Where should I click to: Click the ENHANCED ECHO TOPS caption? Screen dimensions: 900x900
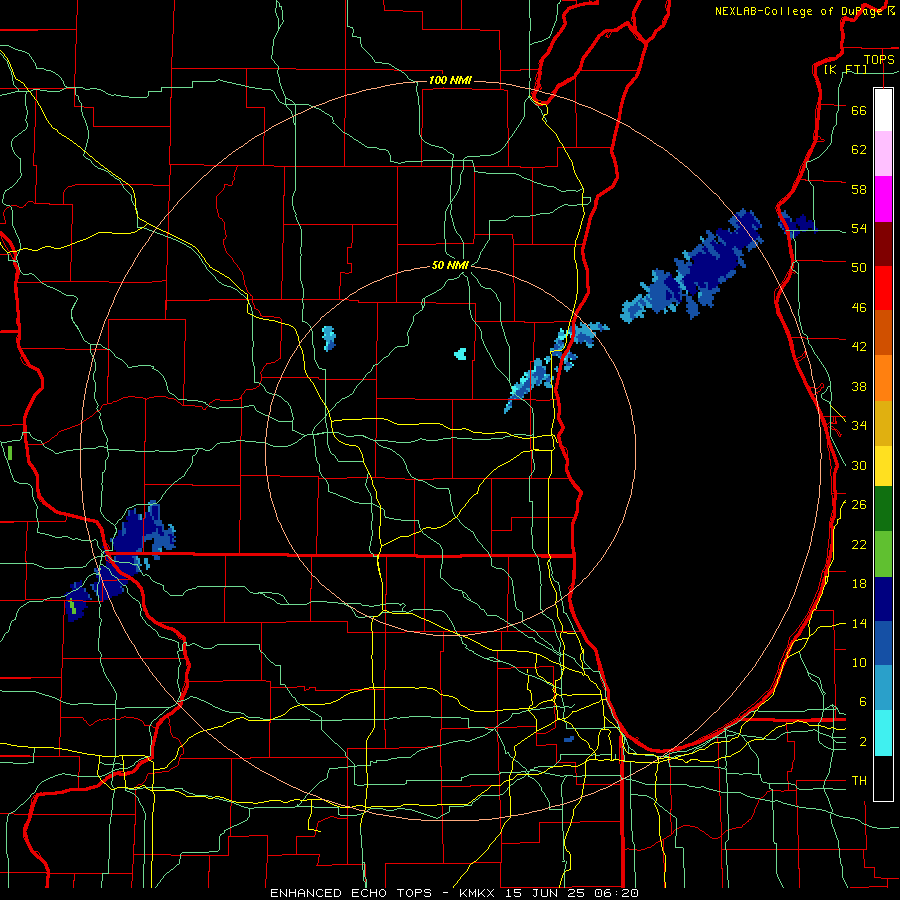click(x=351, y=893)
